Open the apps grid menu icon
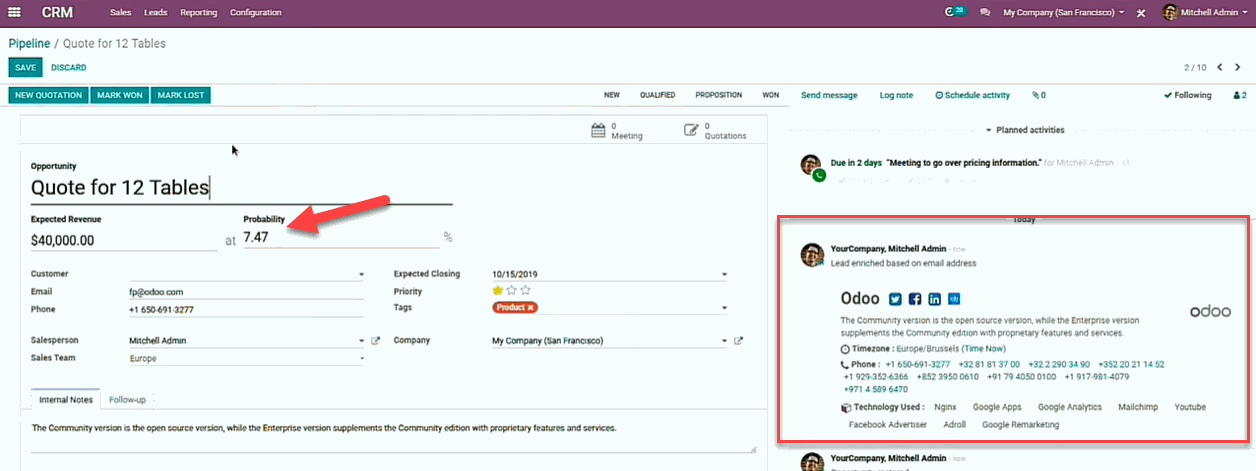This screenshot has height=471, width=1256. [14, 12]
